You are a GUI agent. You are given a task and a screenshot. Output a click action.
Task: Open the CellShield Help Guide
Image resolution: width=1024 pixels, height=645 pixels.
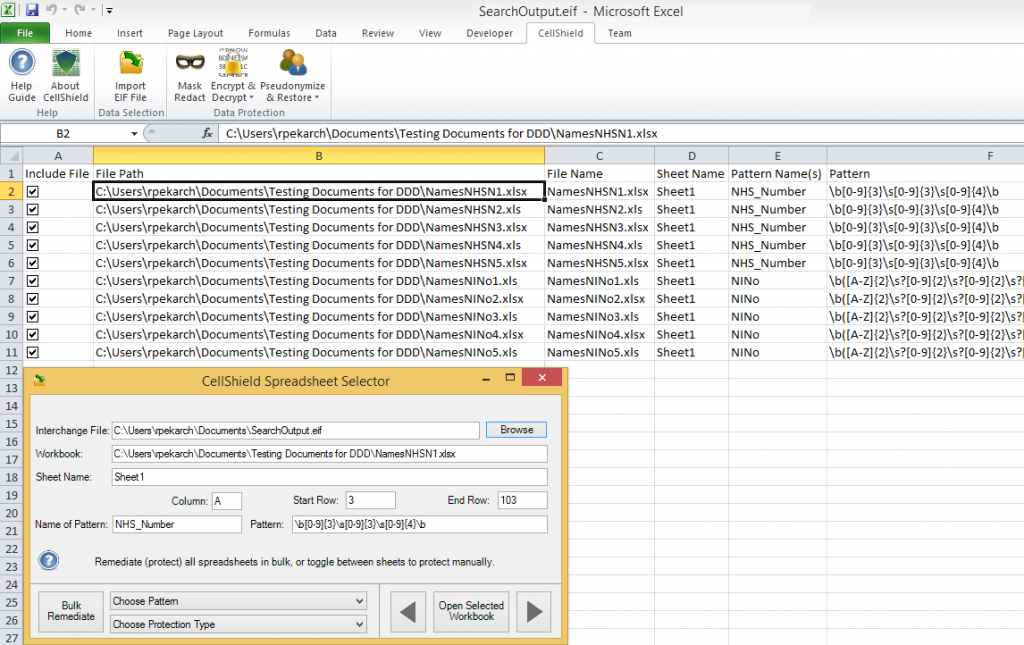coord(22,76)
